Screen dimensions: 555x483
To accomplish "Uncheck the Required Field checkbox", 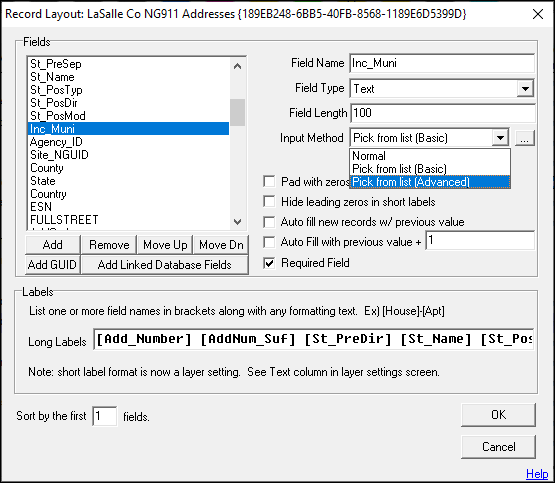I will 269,263.
